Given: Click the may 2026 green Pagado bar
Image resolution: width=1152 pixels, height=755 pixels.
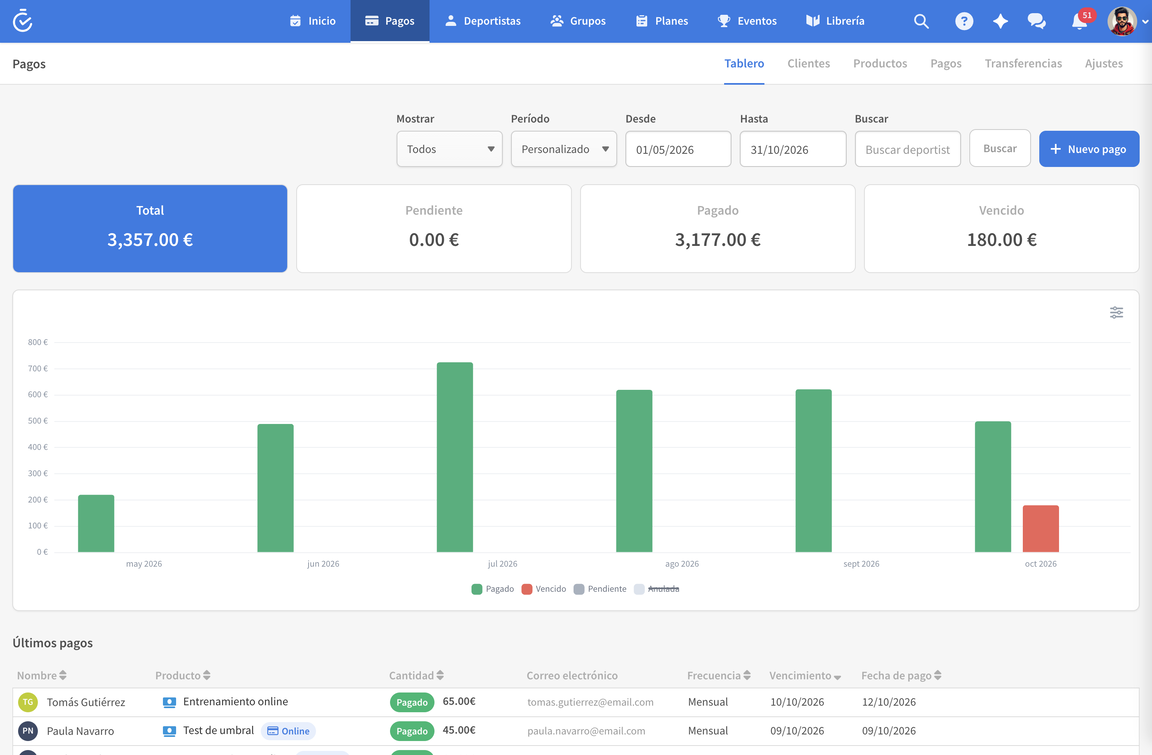Looking at the screenshot, I should [x=96, y=524].
